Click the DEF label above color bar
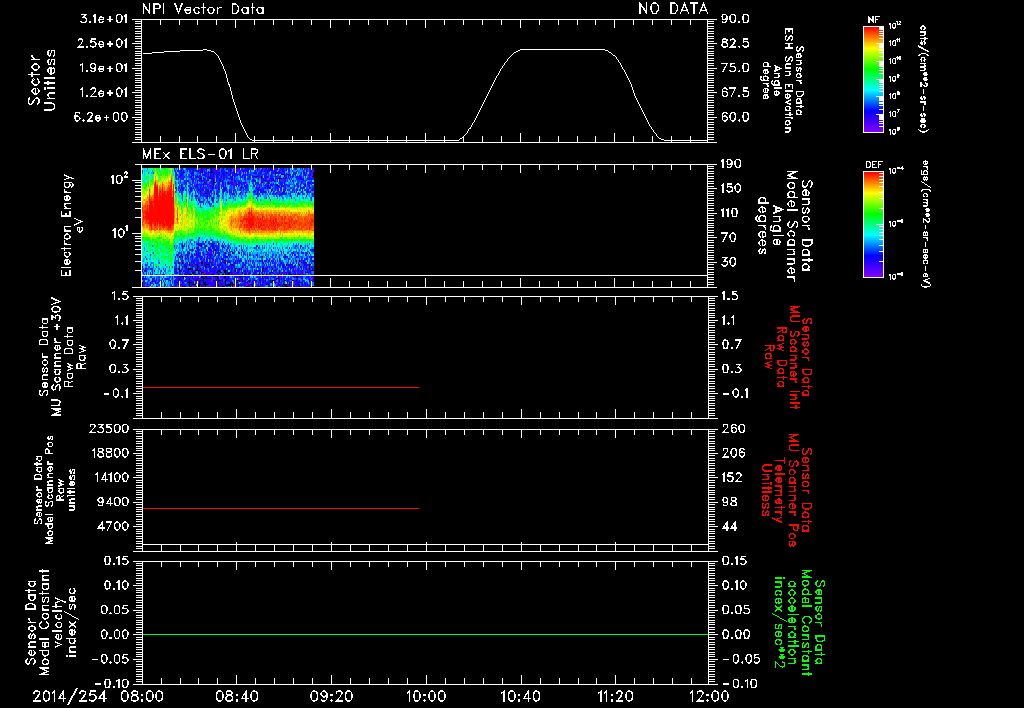The image size is (1024, 708). pyautogui.click(x=874, y=165)
